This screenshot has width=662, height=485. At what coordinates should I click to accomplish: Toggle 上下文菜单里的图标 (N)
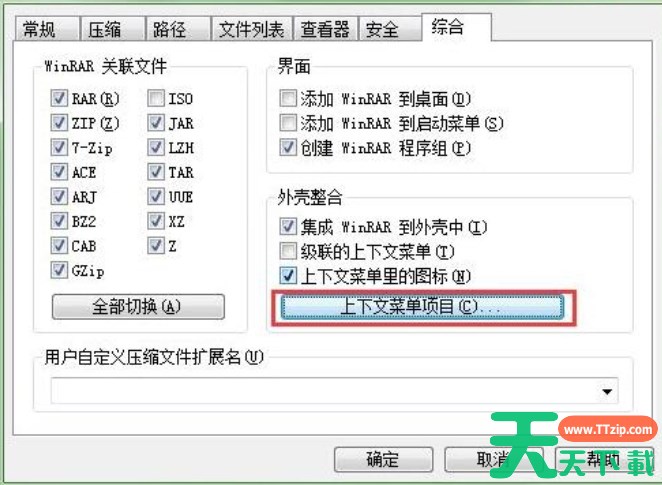[x=288, y=276]
